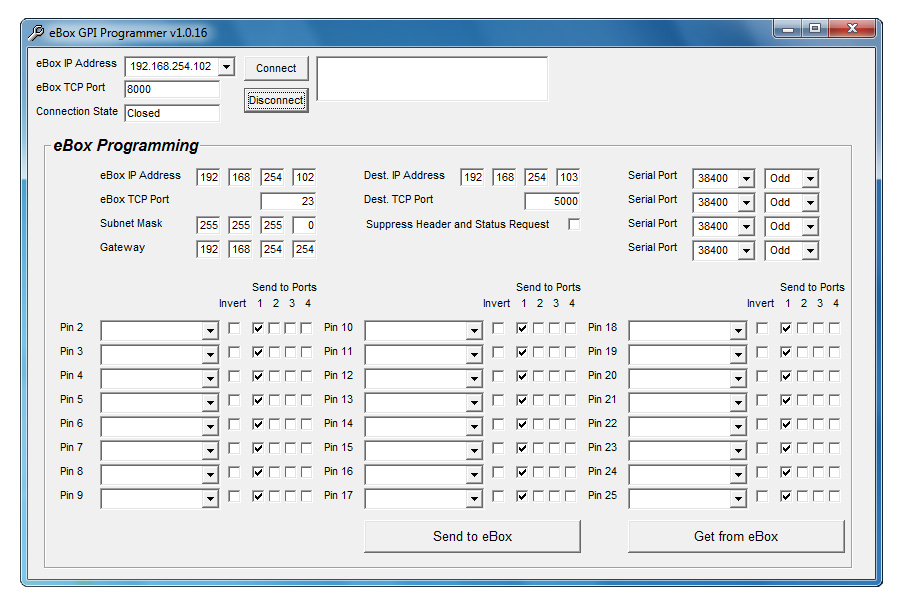Viewport: 911px width, 608px height.
Task: Edit last octet 102 of eBox IP
Action: coord(304,177)
